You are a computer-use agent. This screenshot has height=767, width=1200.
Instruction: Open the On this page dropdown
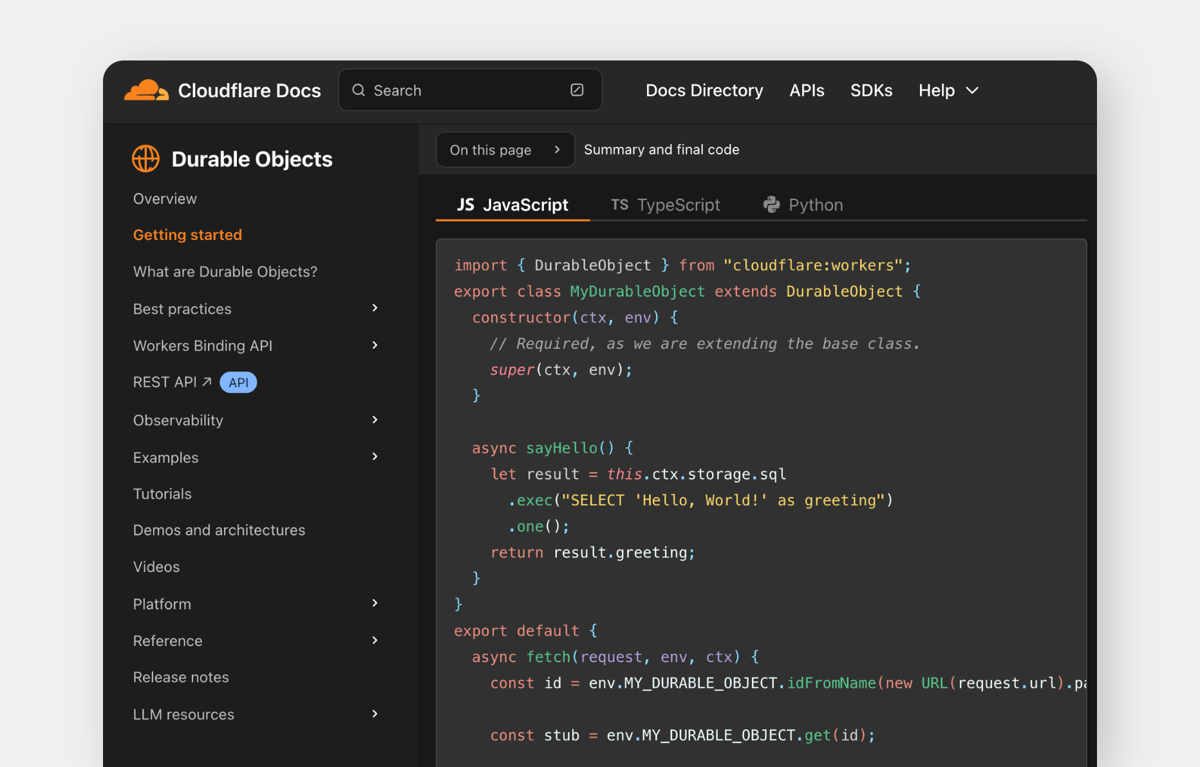[505, 150]
